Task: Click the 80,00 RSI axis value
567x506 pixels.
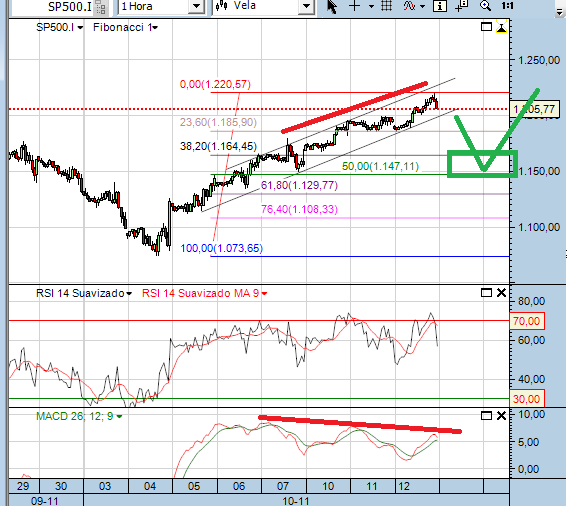Action: [532, 301]
